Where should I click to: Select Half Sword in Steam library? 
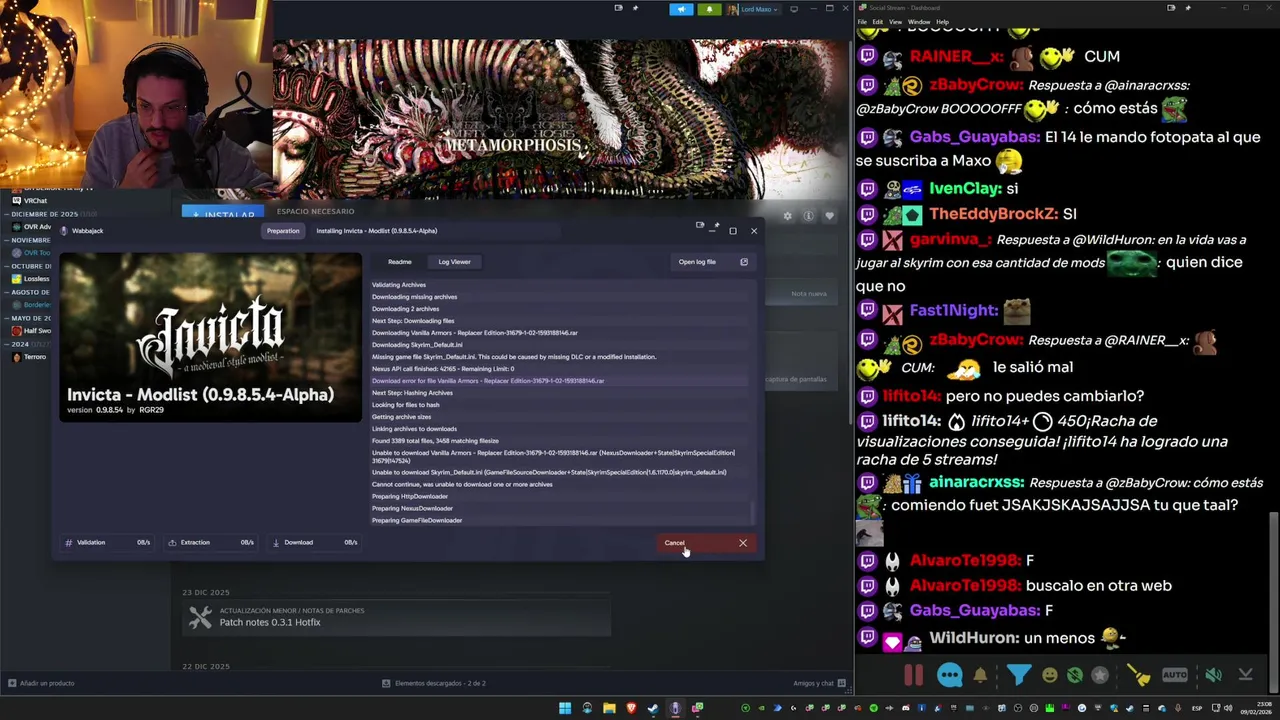pos(30,331)
